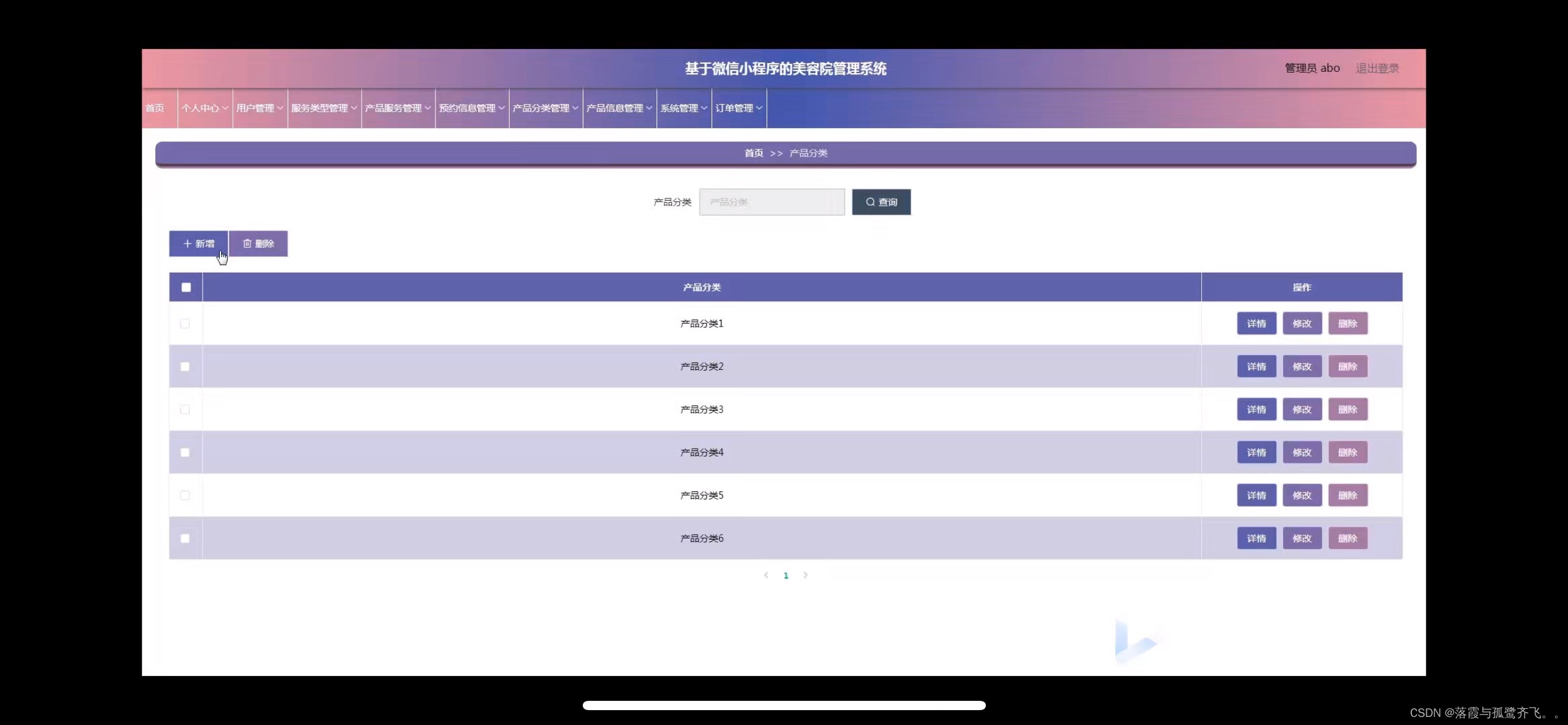Expand the 产品信息管理 menu
The height and width of the screenshot is (725, 1568).
click(x=619, y=108)
